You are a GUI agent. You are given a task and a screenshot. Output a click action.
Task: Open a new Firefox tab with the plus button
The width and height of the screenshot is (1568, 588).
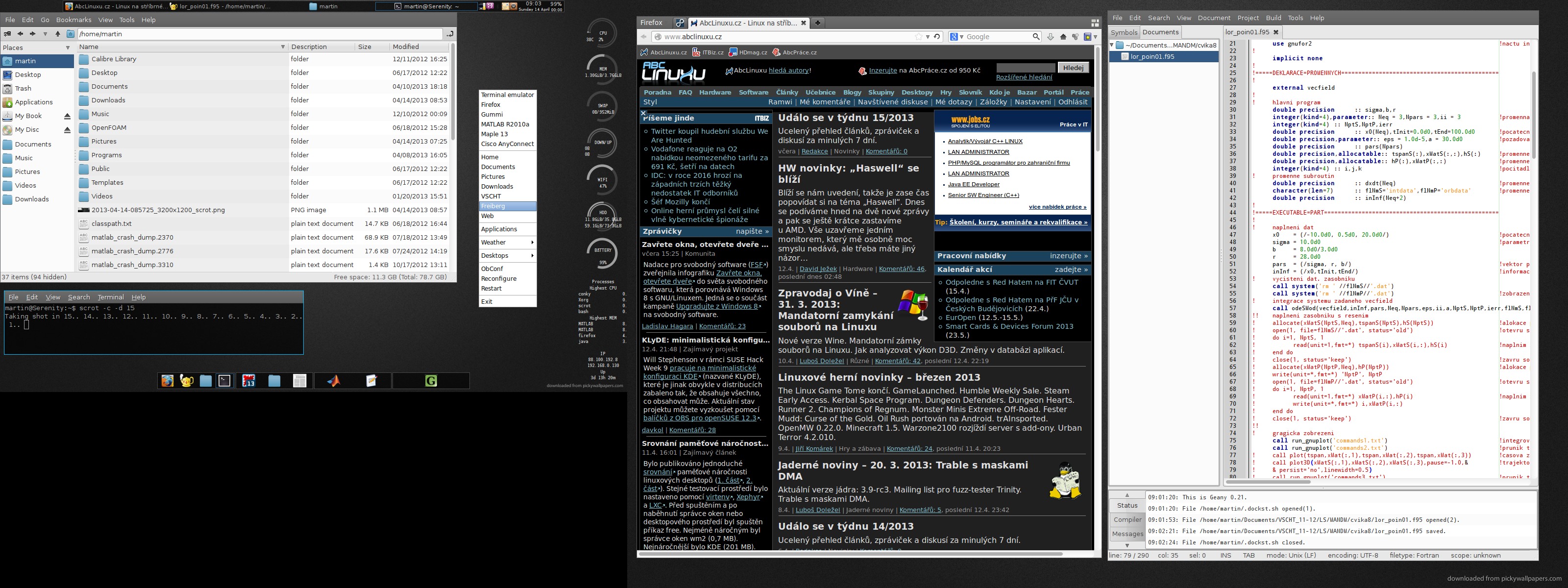click(817, 23)
